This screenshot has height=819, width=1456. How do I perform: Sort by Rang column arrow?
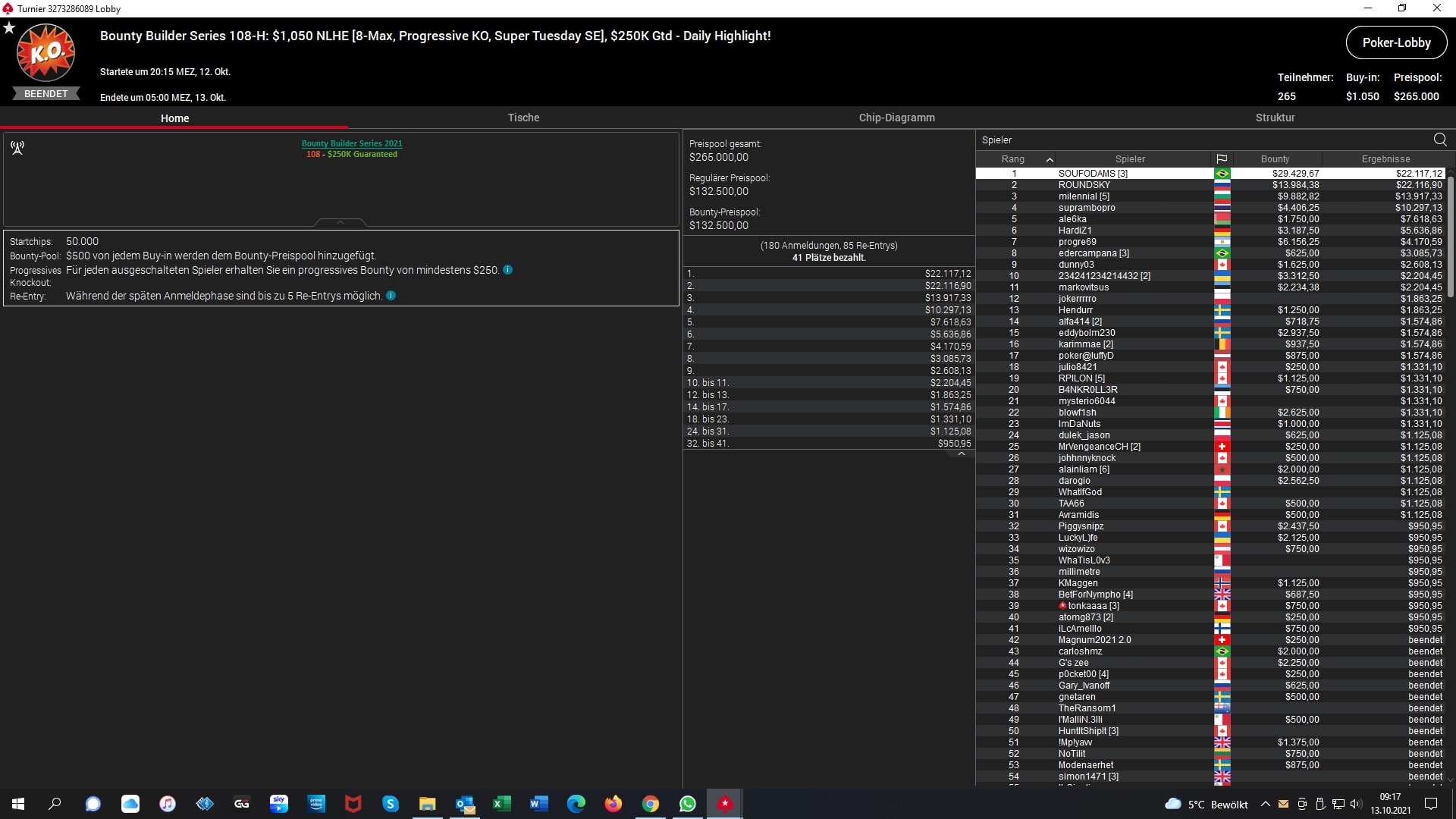(1050, 159)
